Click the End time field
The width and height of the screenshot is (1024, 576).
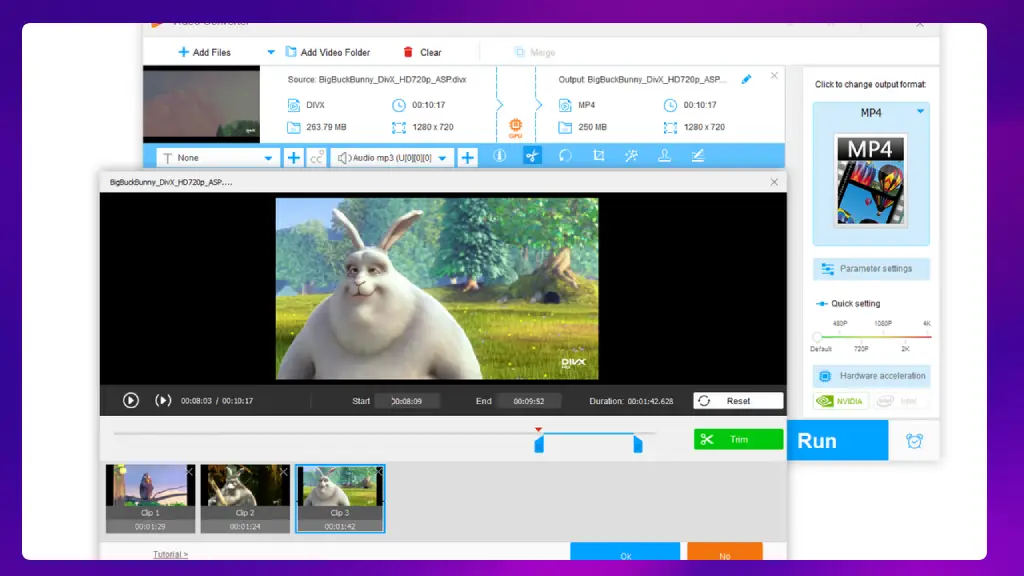point(528,401)
